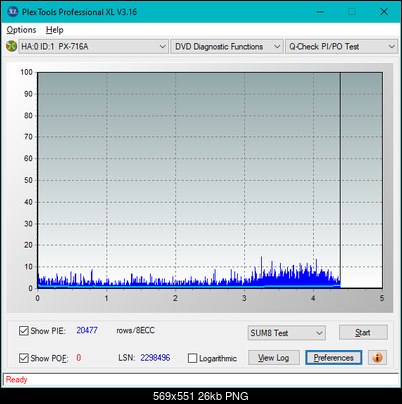Toggle the Show POF checkbox
Image resolution: width=402 pixels, height=404 pixels.
coord(24,358)
